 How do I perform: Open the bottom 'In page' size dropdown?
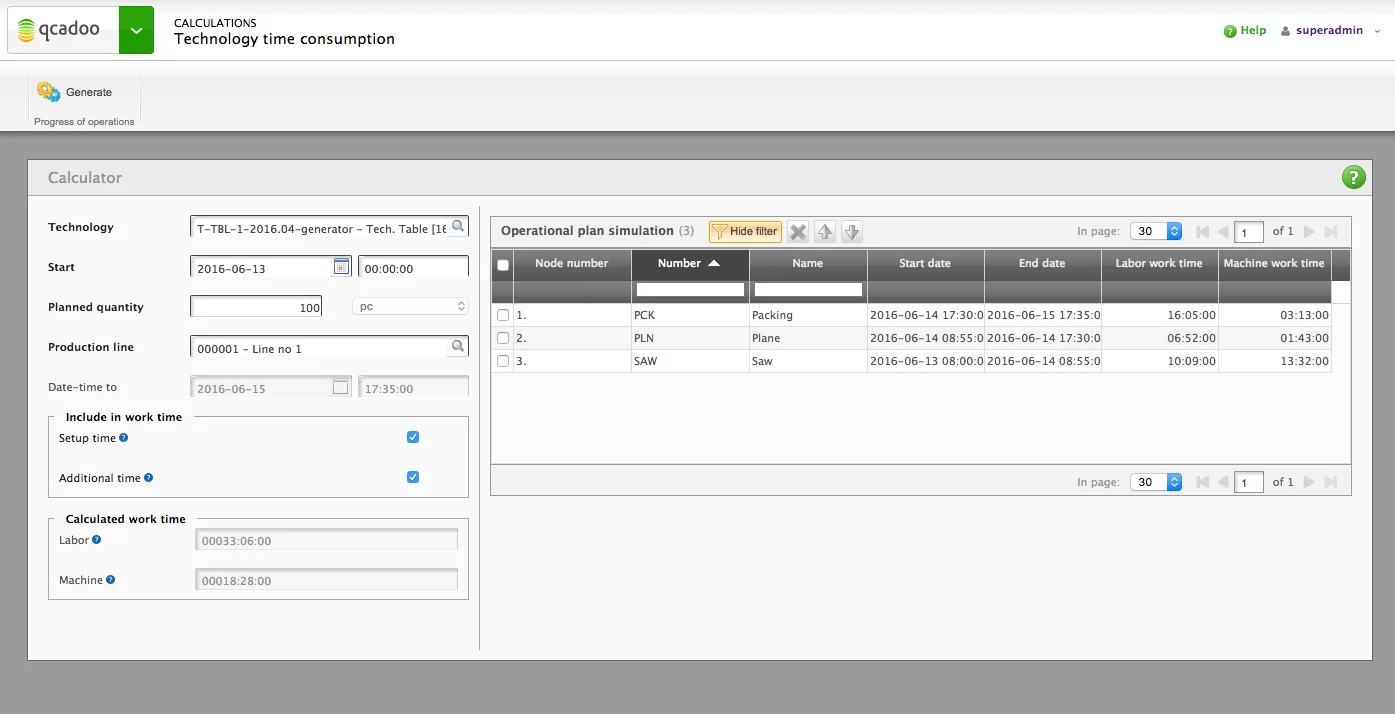[x=1157, y=482]
